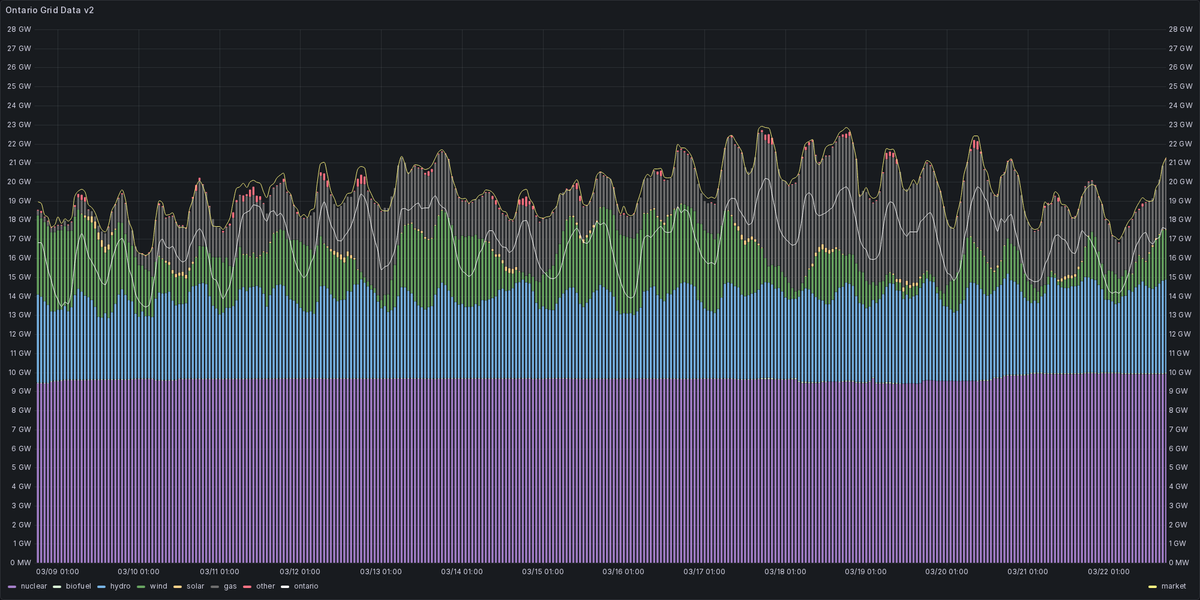Toggle the ontario line from the legend

[307, 586]
